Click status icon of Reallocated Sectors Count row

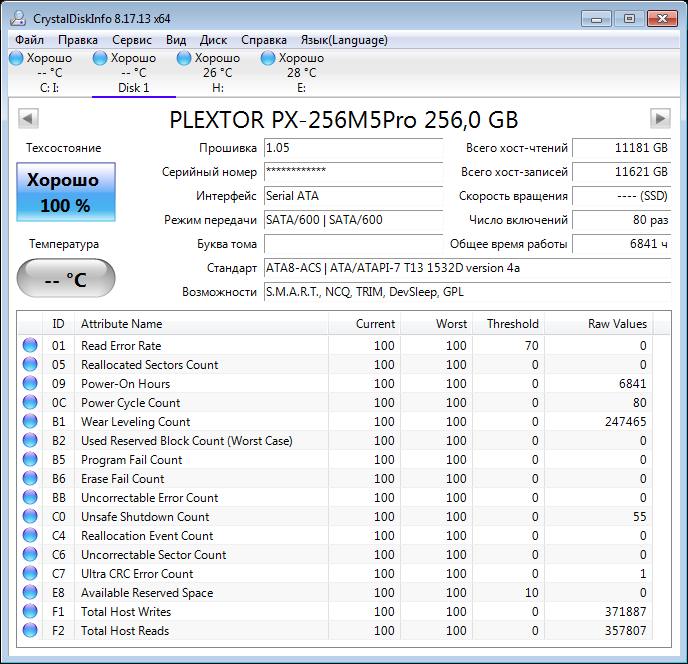click(x=30, y=364)
